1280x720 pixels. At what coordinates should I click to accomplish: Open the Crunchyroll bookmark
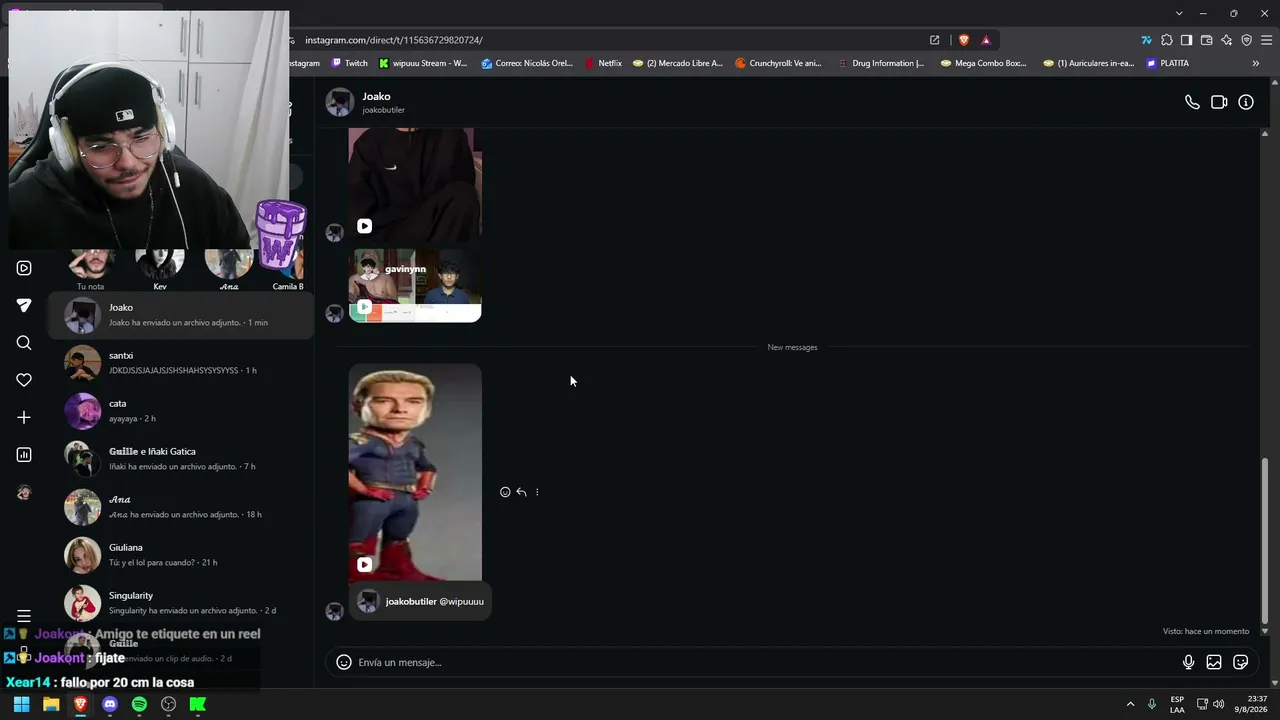tap(778, 63)
